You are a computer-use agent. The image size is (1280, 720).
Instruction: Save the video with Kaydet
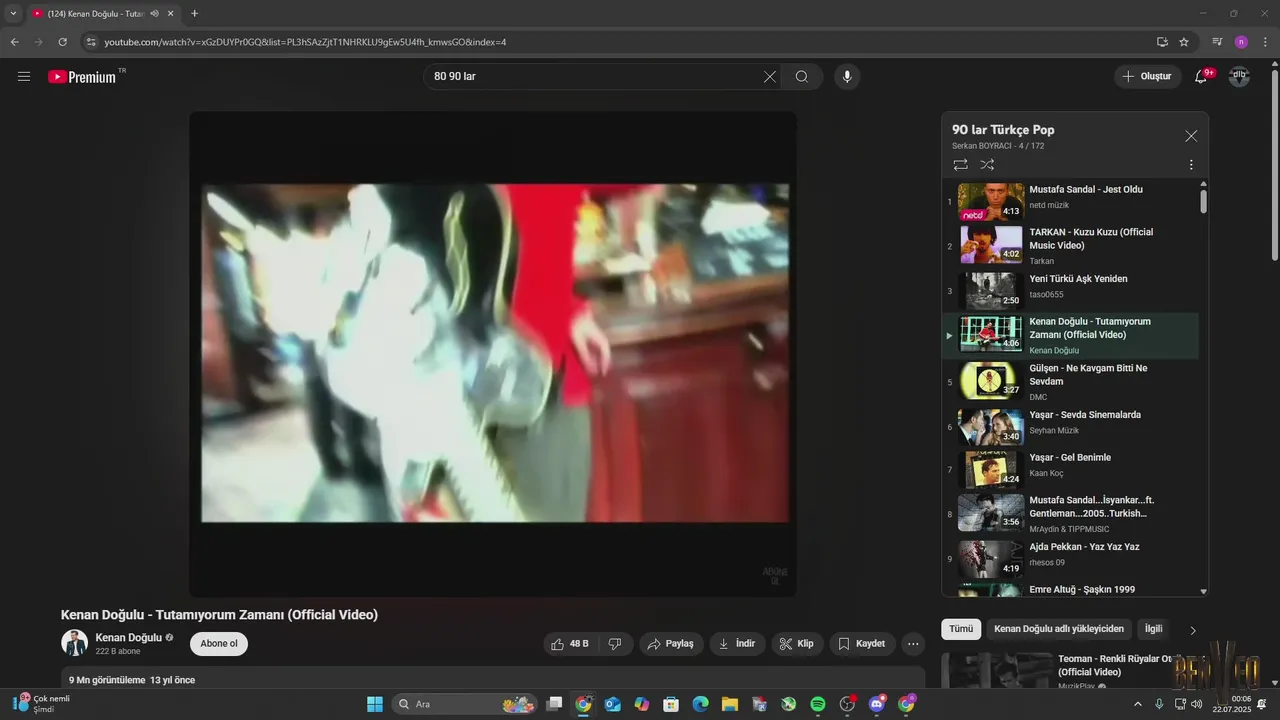[862, 644]
